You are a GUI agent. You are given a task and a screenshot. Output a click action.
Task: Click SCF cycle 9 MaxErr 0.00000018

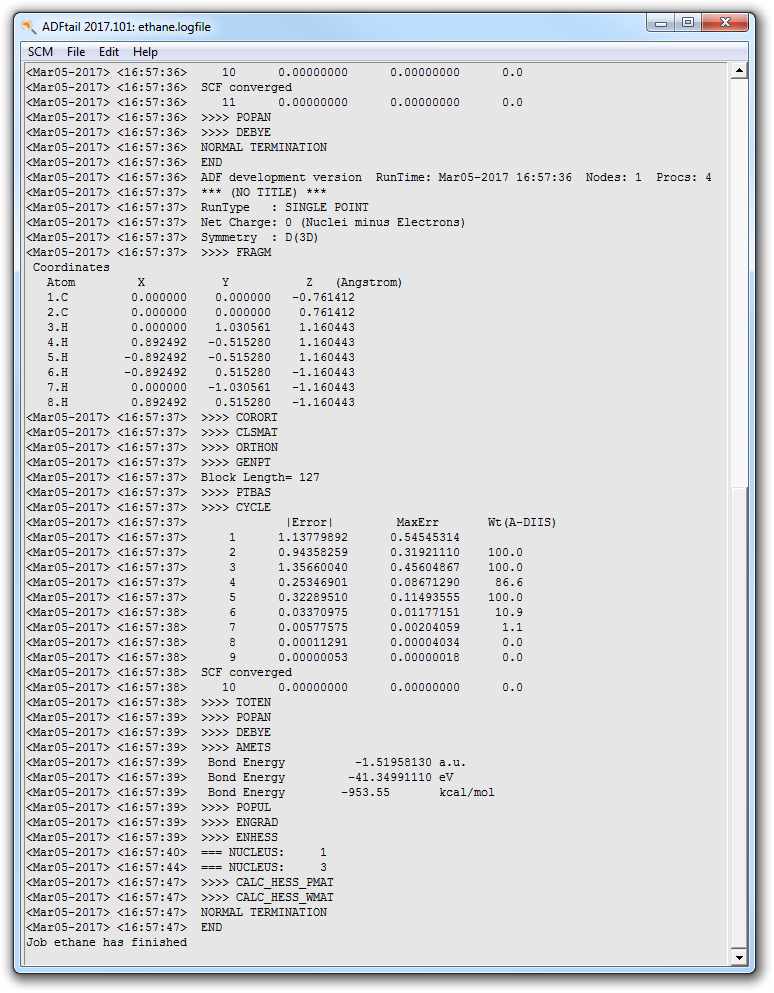click(x=425, y=657)
